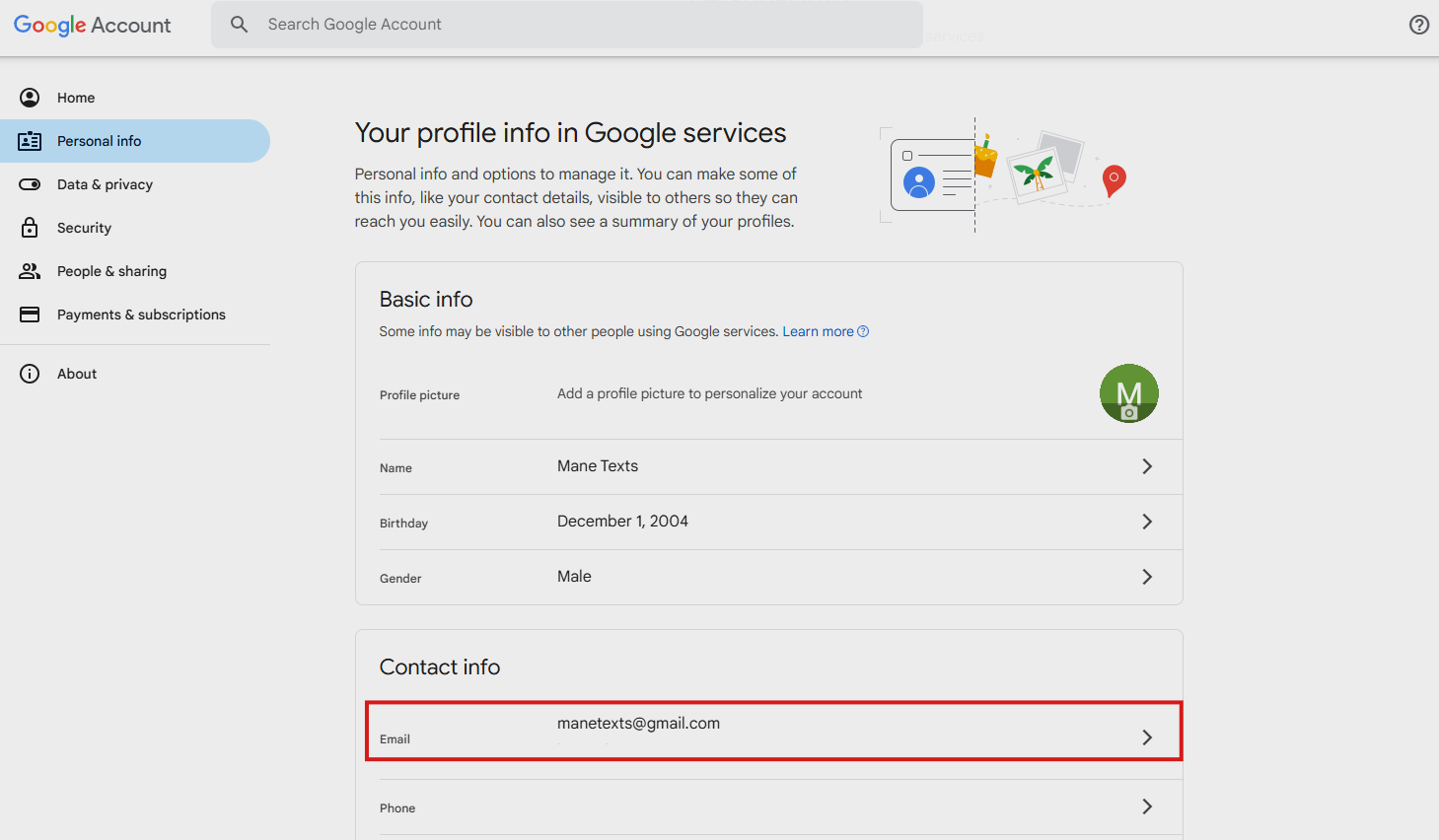
Task: Click 'Your profile info in Google services' heading
Action: click(x=570, y=133)
